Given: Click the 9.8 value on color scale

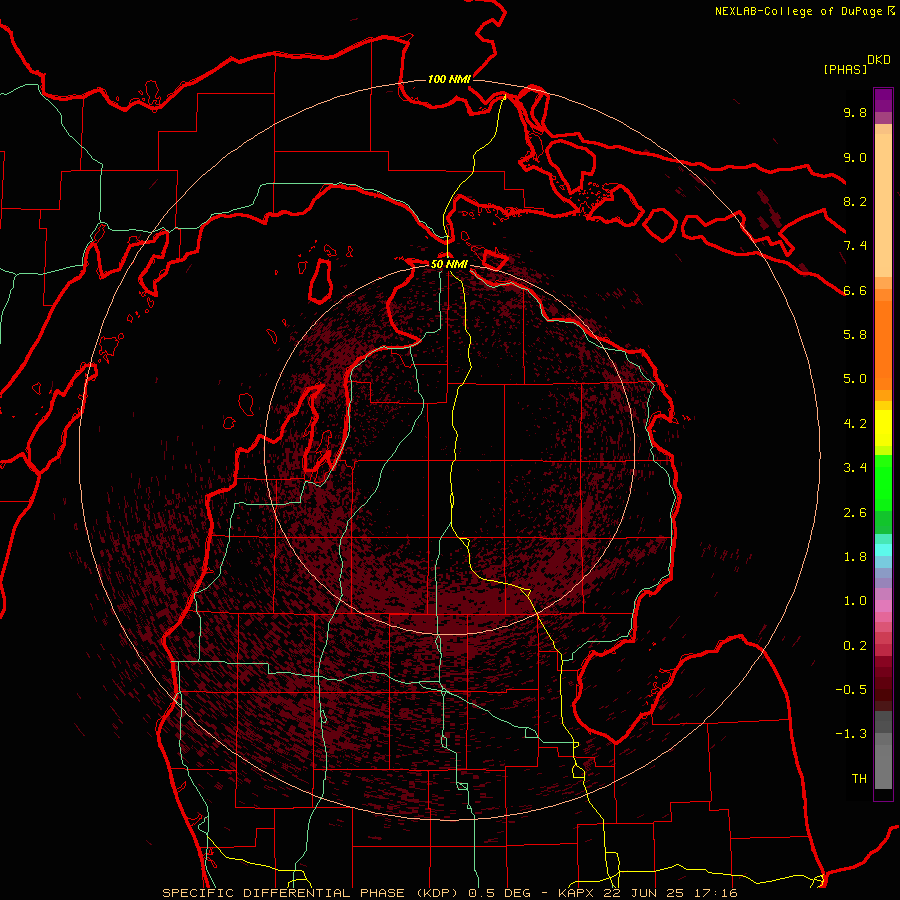Looking at the screenshot, I should pyautogui.click(x=855, y=113).
